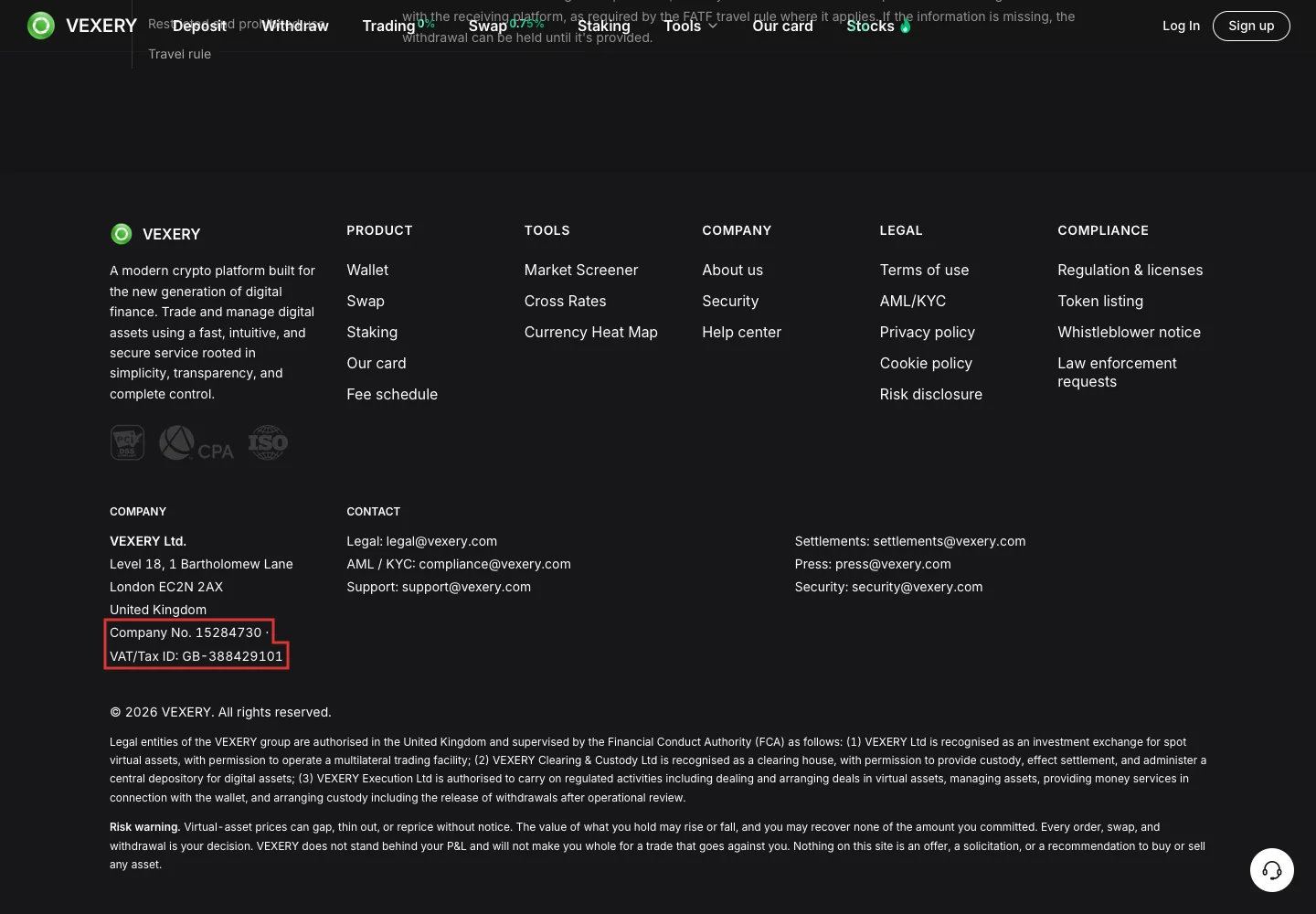1316x914 pixels.
Task: Open the Terms of use link
Action: tap(924, 270)
